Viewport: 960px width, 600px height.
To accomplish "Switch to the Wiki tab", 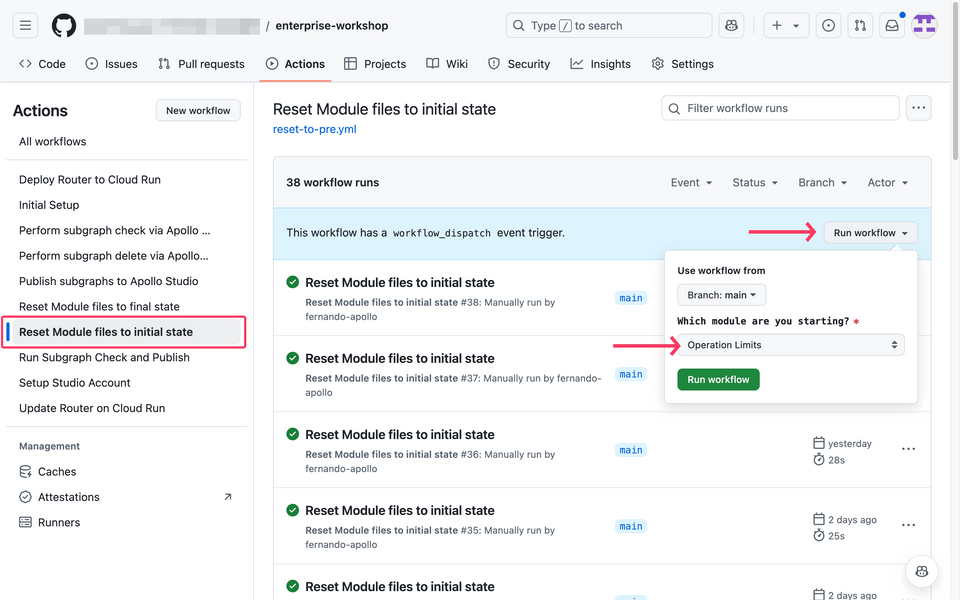I will pos(448,64).
